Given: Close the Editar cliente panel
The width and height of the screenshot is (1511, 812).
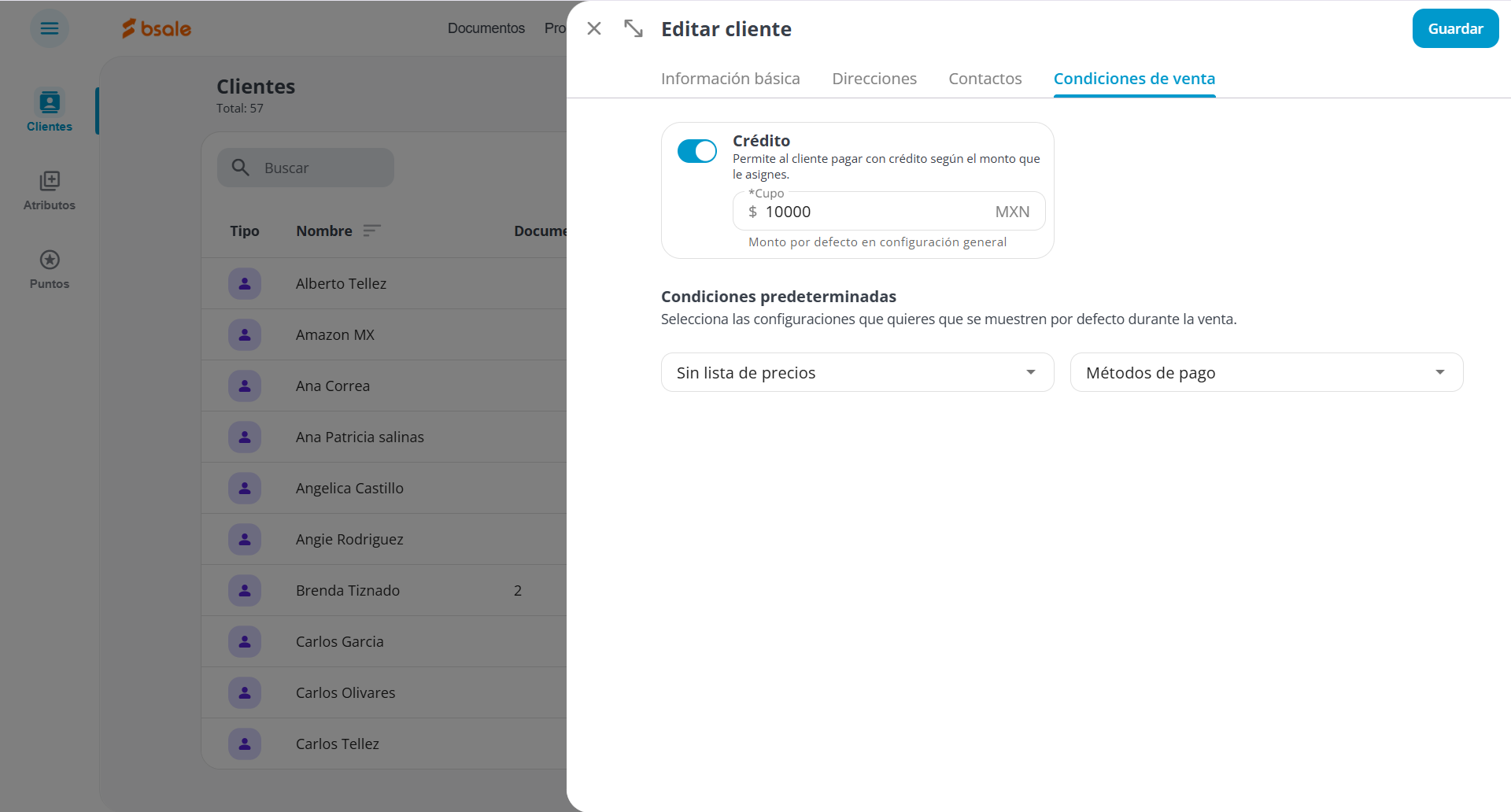Looking at the screenshot, I should point(594,28).
